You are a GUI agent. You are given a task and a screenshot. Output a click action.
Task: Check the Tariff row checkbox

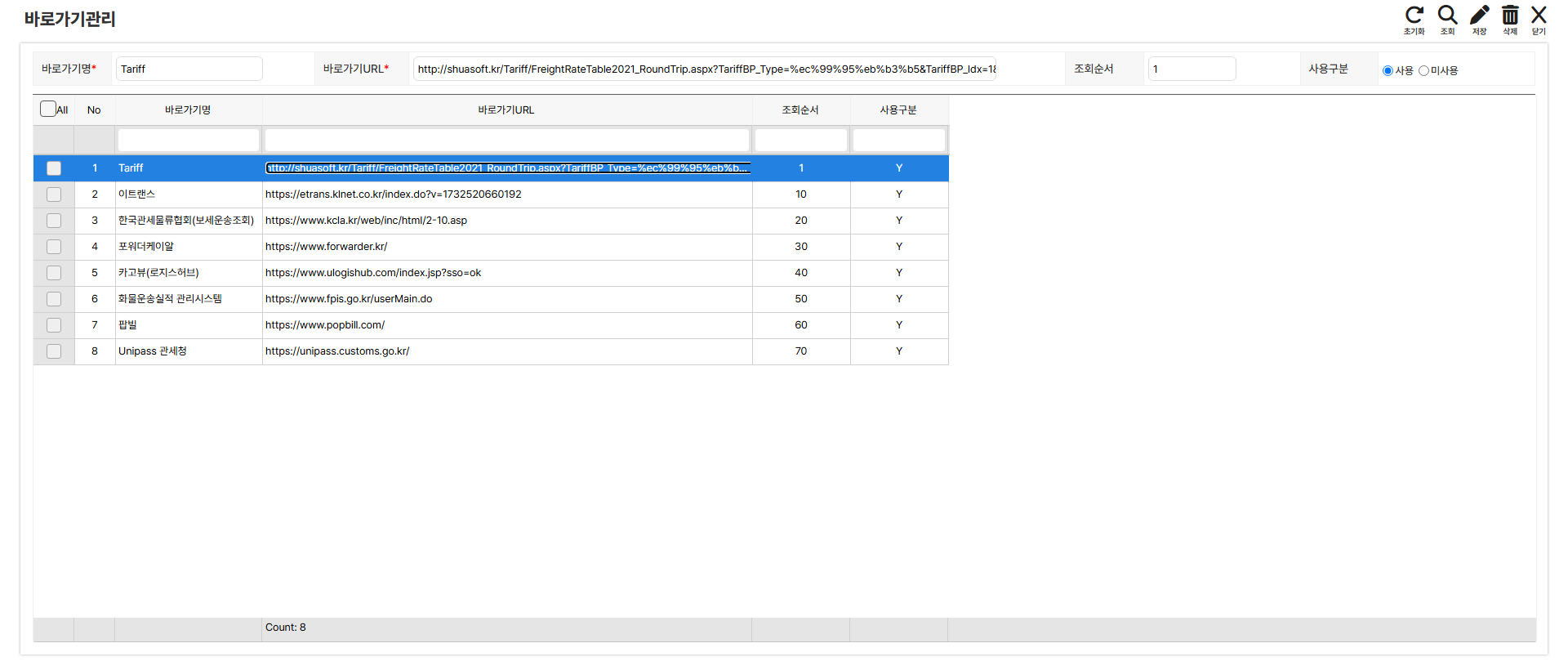pyautogui.click(x=54, y=168)
